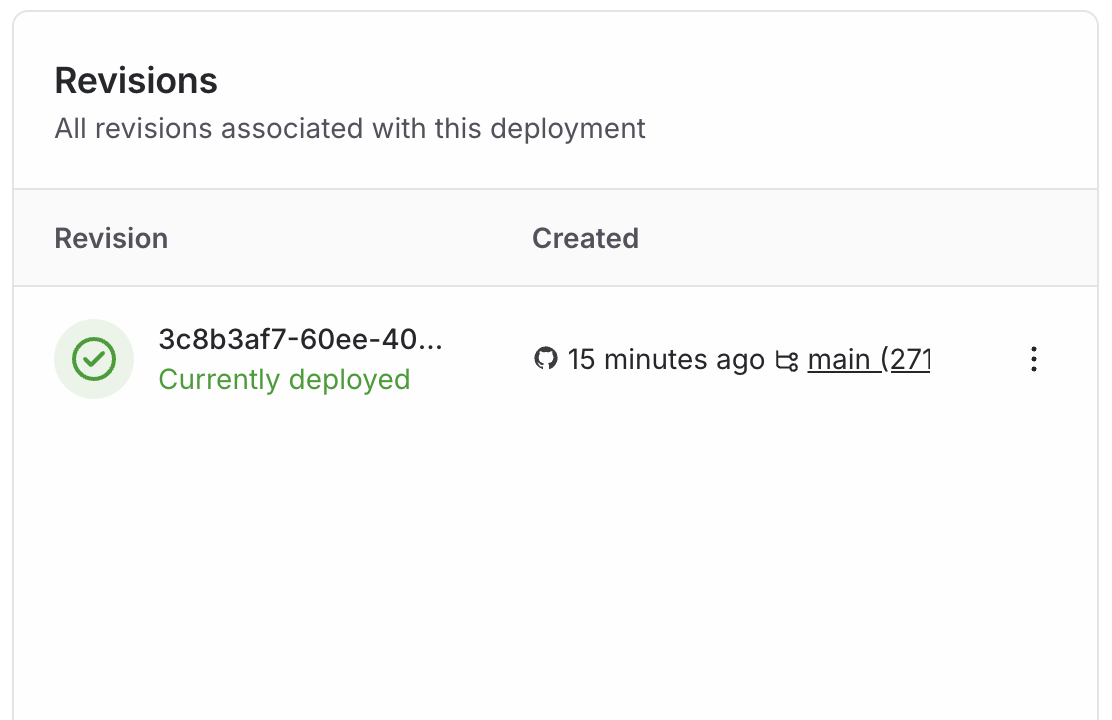Click the GitHub logo icon
This screenshot has width=1112, height=720.
(x=545, y=358)
